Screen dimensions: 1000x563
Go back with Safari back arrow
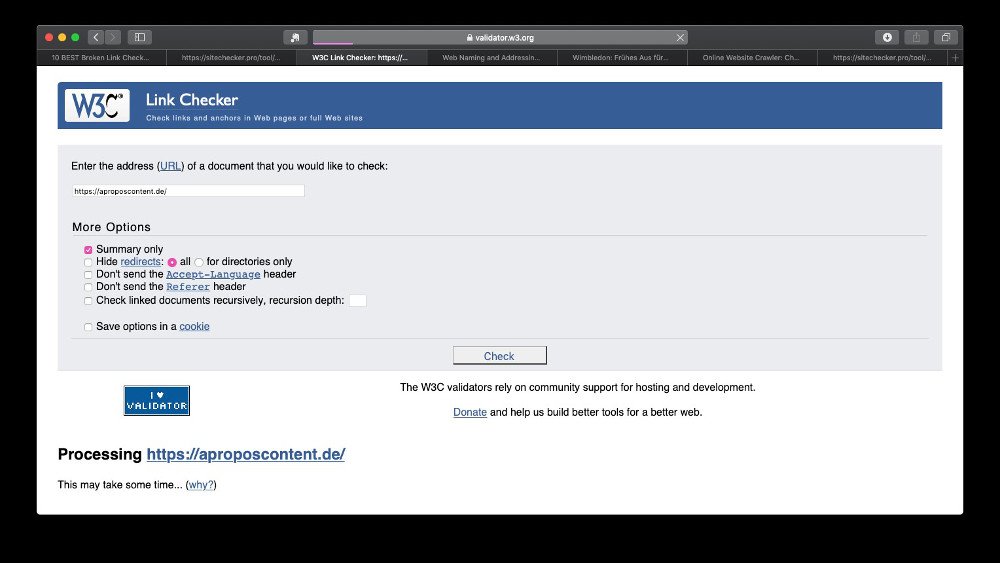(96, 38)
